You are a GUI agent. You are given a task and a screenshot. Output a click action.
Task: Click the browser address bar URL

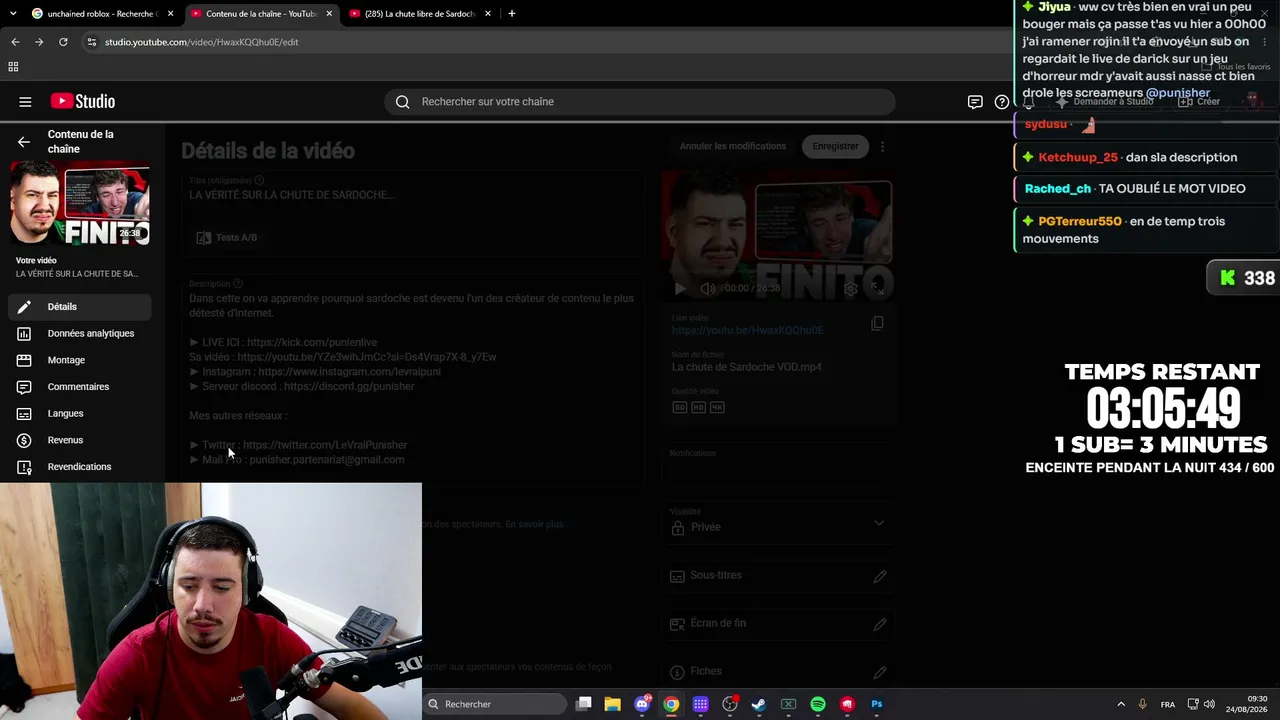(x=202, y=42)
